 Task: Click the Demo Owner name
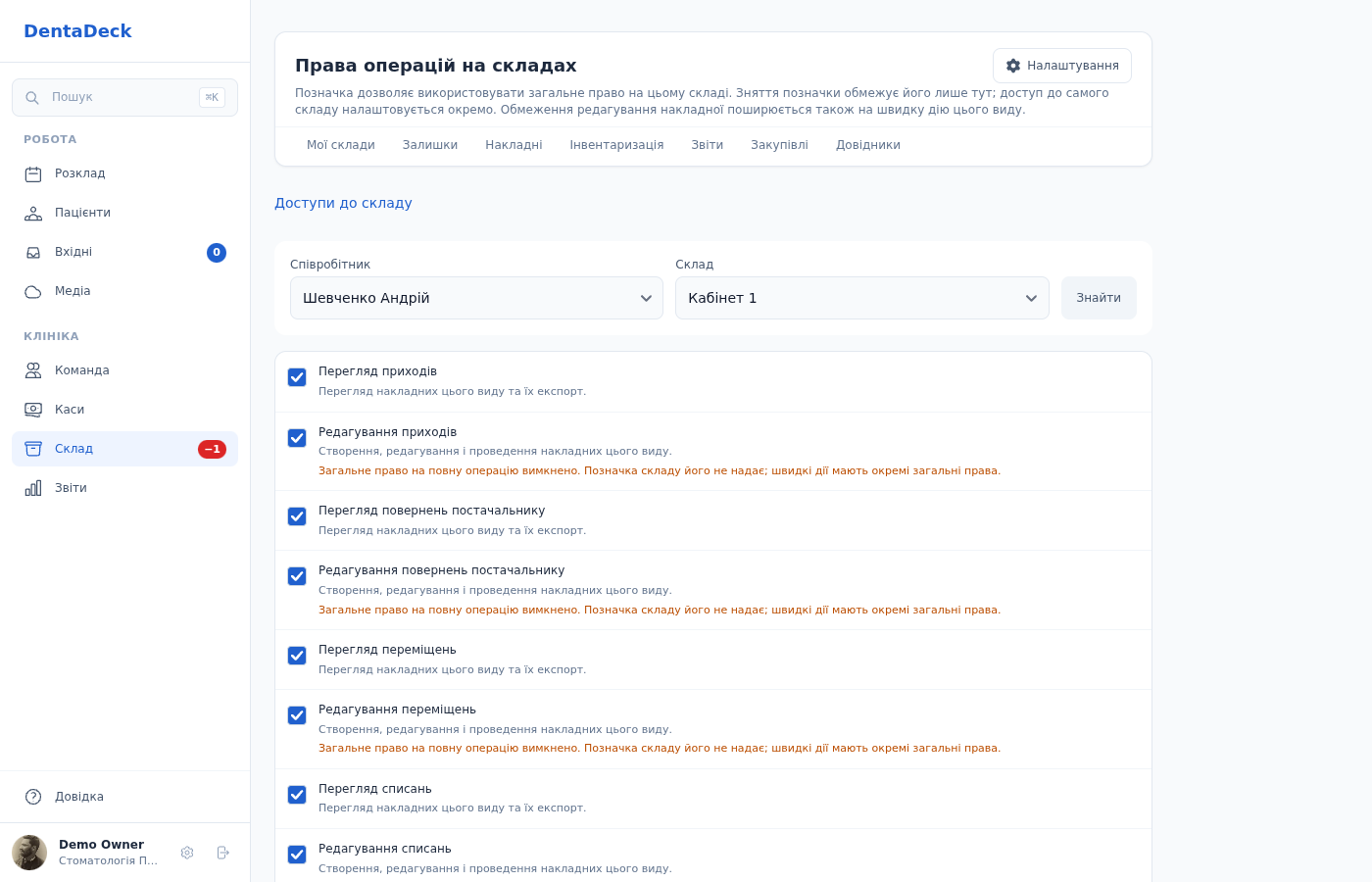[x=101, y=845]
